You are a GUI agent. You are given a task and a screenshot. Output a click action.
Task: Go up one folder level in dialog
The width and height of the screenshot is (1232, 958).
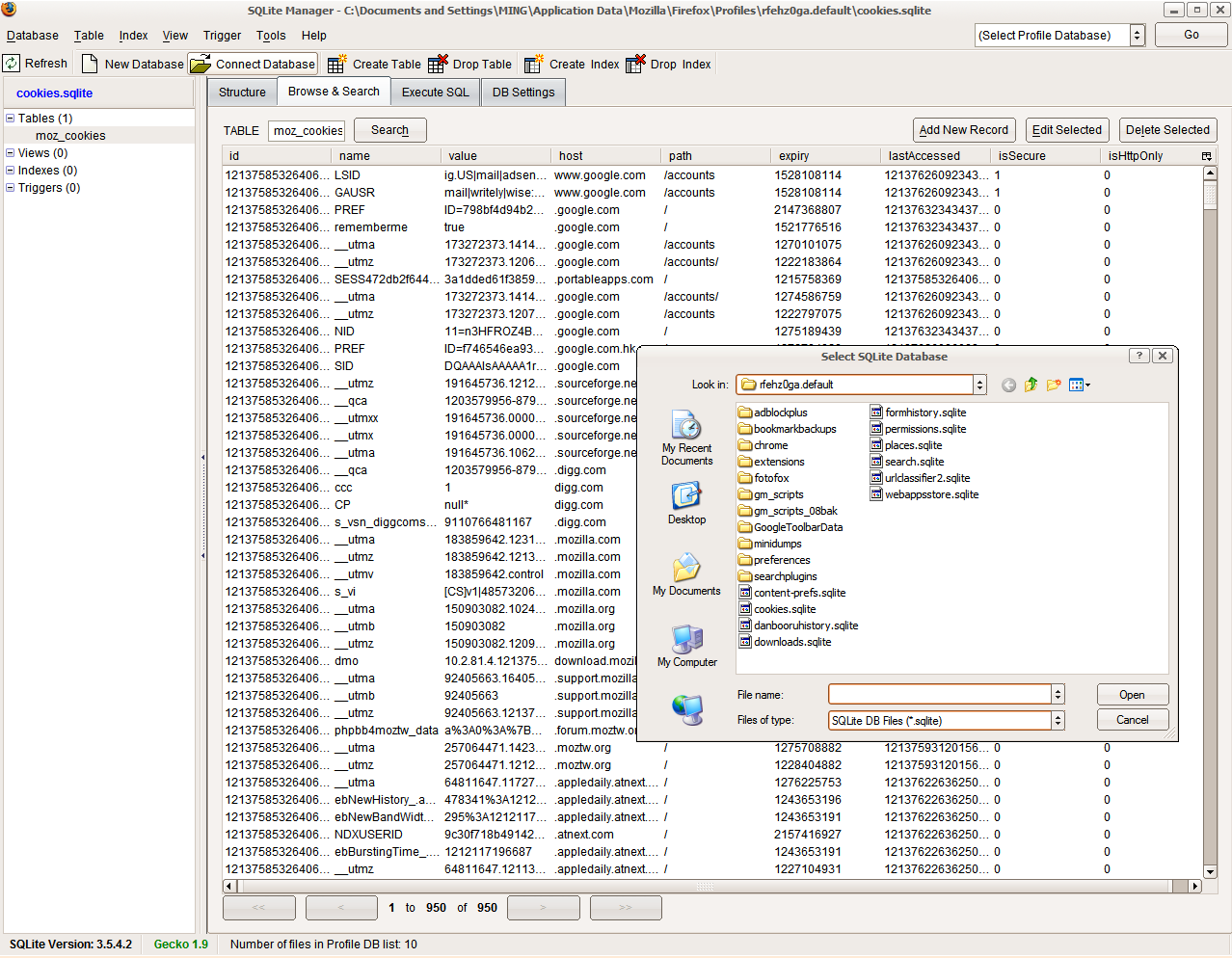(1031, 385)
